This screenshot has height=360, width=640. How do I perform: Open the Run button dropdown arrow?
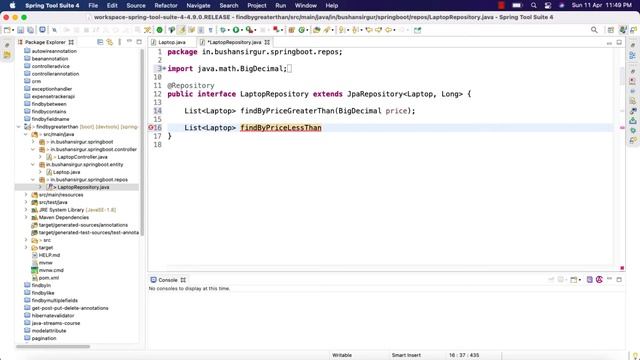242,31
